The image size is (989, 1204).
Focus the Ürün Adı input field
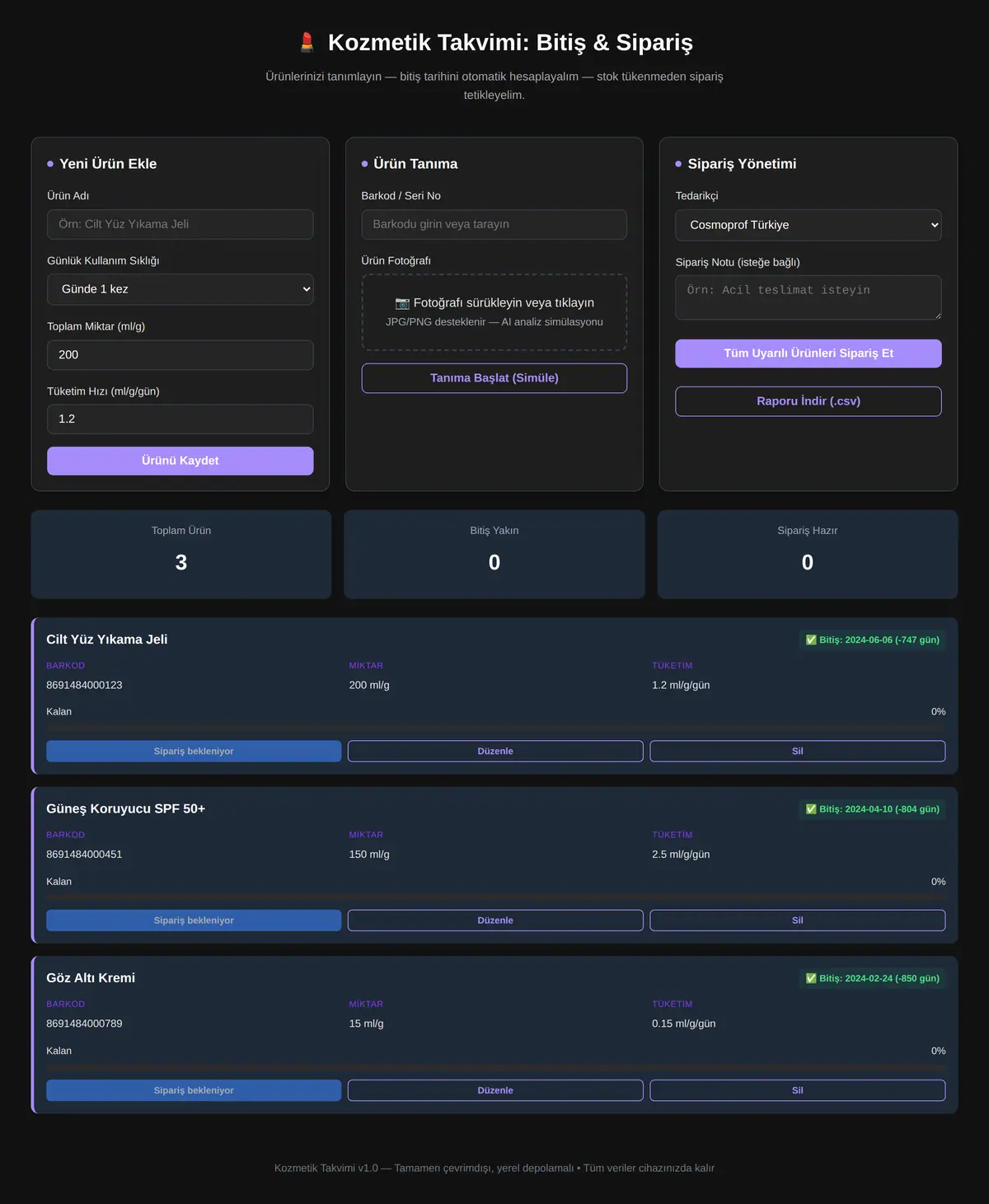pos(180,224)
